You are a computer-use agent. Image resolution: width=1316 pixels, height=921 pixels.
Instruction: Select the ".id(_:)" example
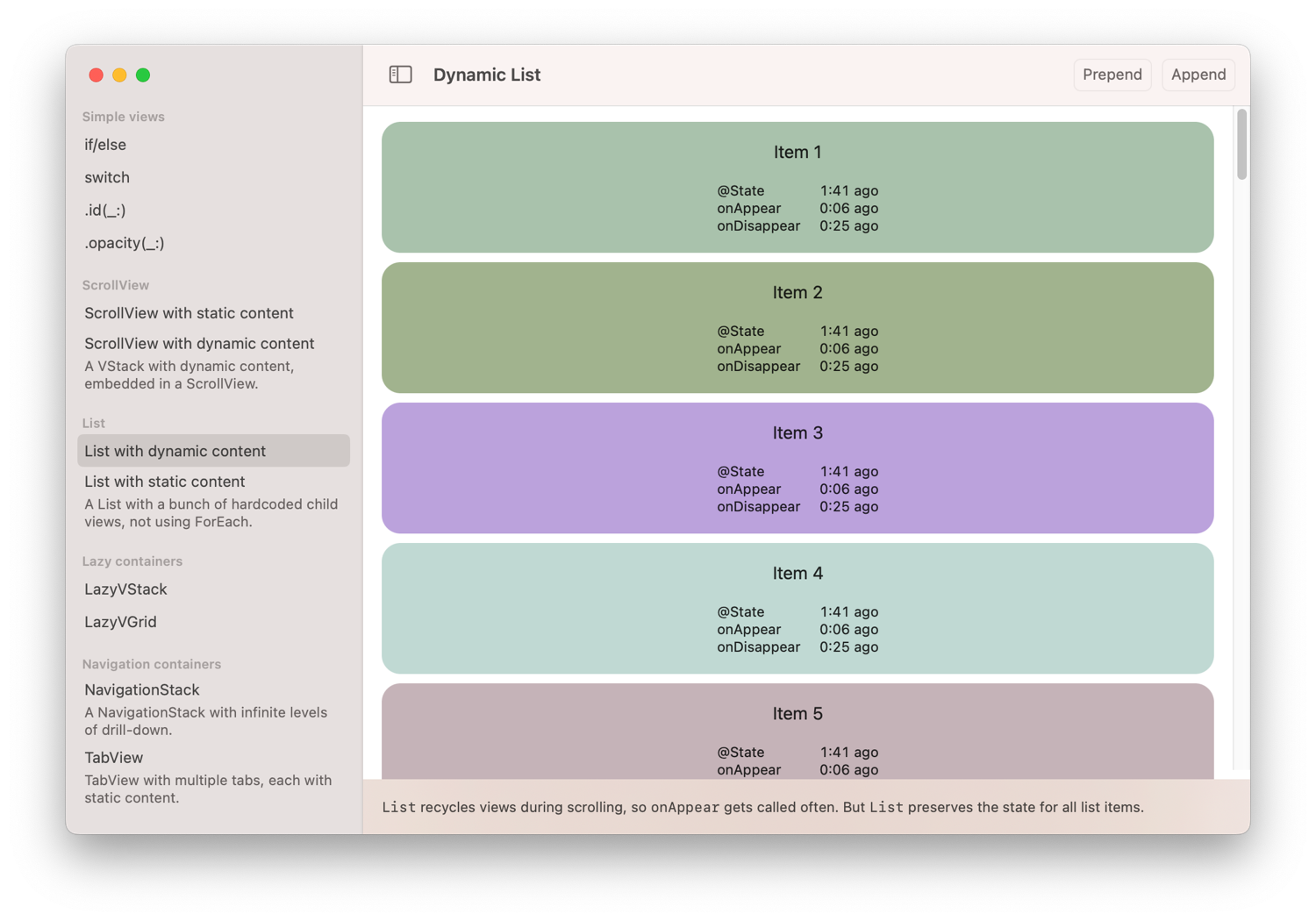[x=104, y=211]
